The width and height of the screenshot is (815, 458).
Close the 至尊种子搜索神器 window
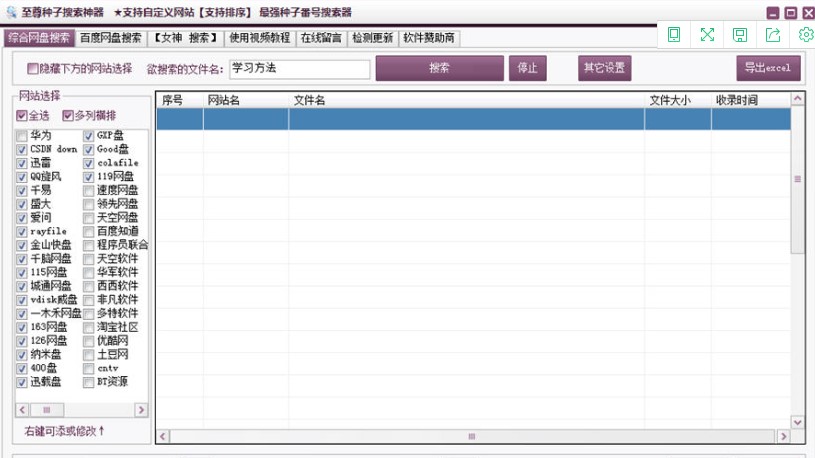tap(808, 13)
